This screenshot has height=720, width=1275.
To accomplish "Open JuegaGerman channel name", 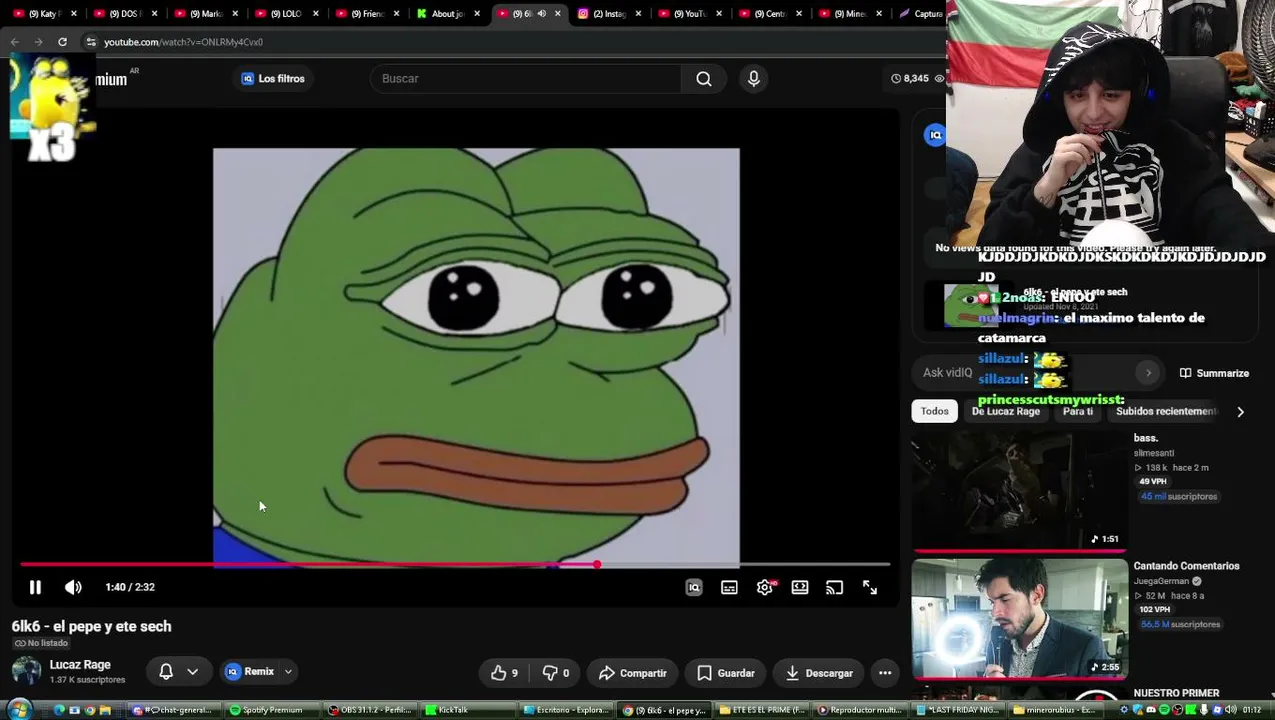I will 1161,581.
